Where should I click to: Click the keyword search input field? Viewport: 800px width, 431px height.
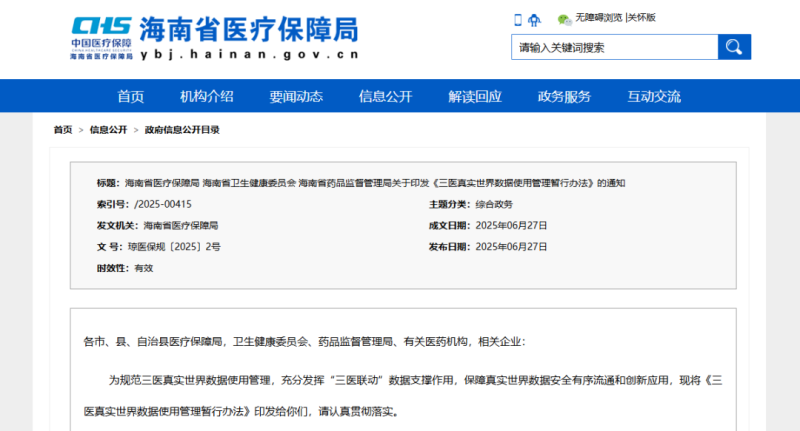tap(614, 47)
